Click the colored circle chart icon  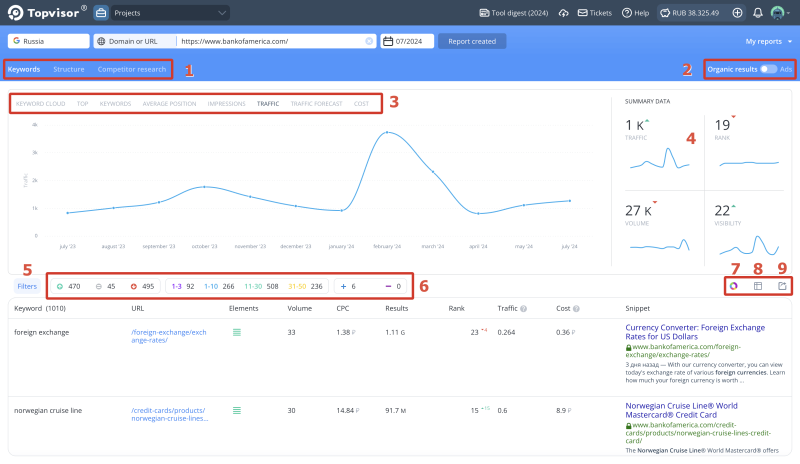(733, 286)
